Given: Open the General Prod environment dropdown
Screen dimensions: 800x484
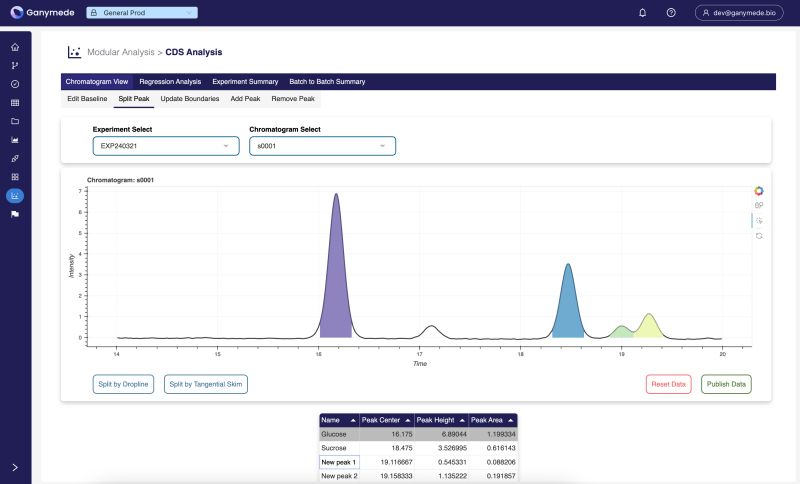Looking at the screenshot, I should (142, 13).
